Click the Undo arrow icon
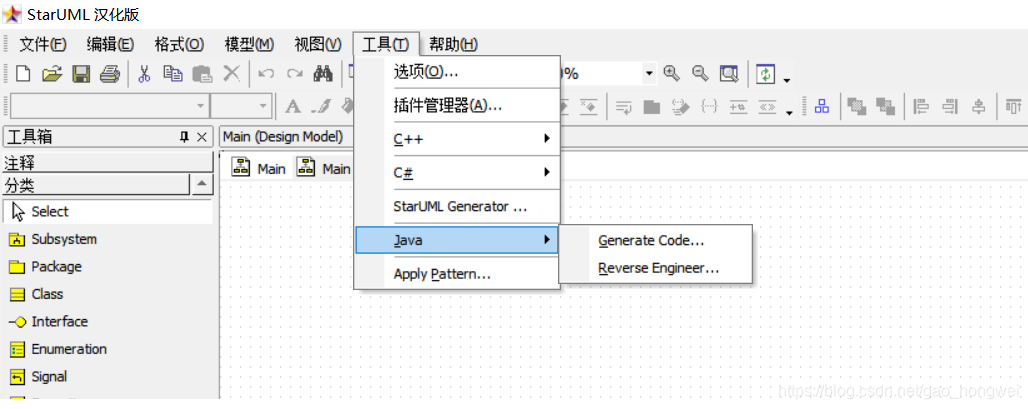 coord(266,73)
